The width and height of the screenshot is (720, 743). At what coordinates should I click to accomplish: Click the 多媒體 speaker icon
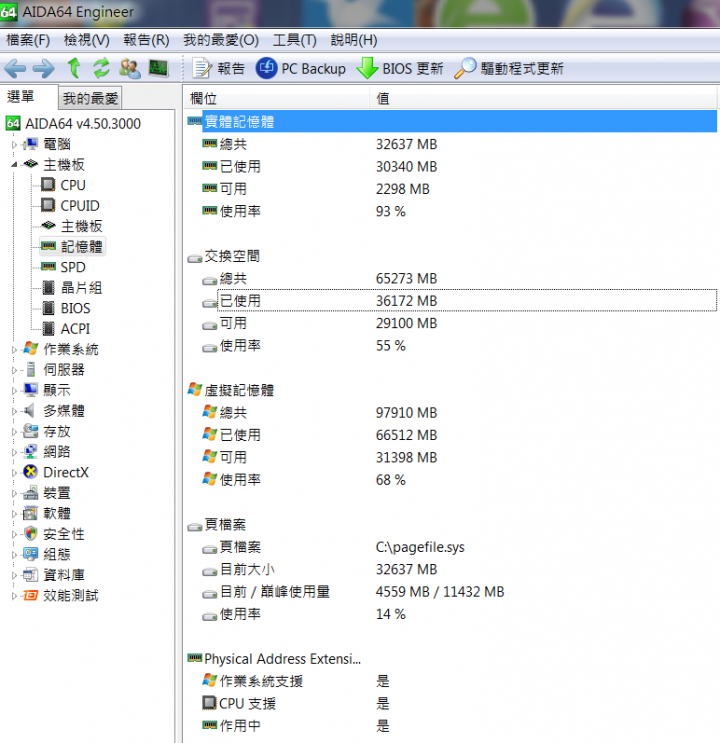pyautogui.click(x=29, y=410)
